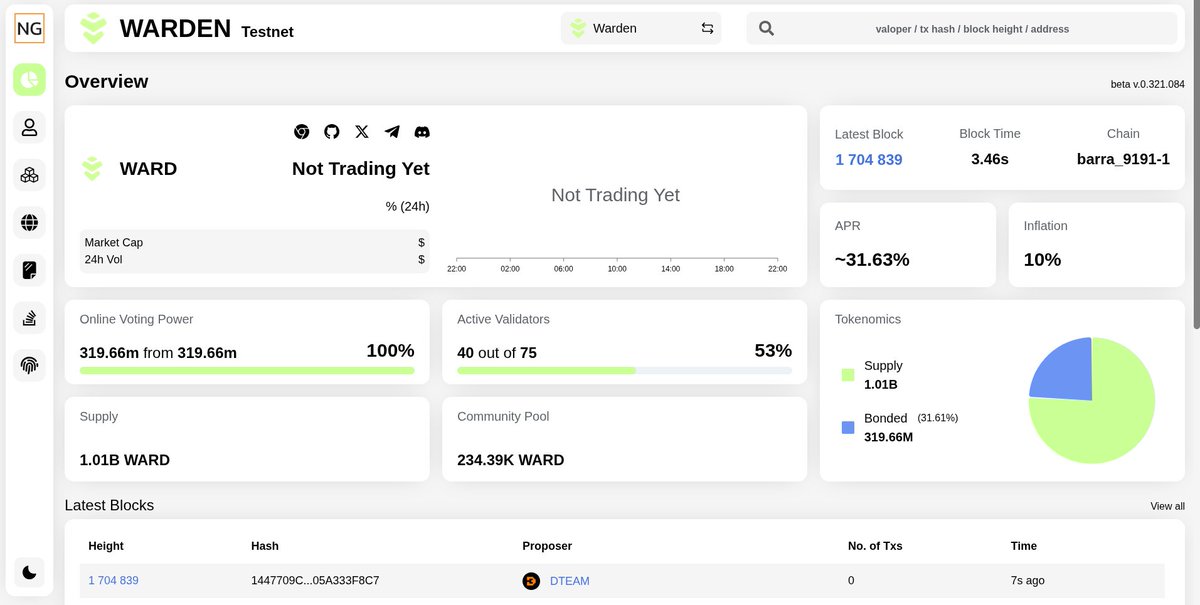Viewport: 1200px width, 605px height.
Task: Open the DTEAM proposer link
Action: (570, 580)
